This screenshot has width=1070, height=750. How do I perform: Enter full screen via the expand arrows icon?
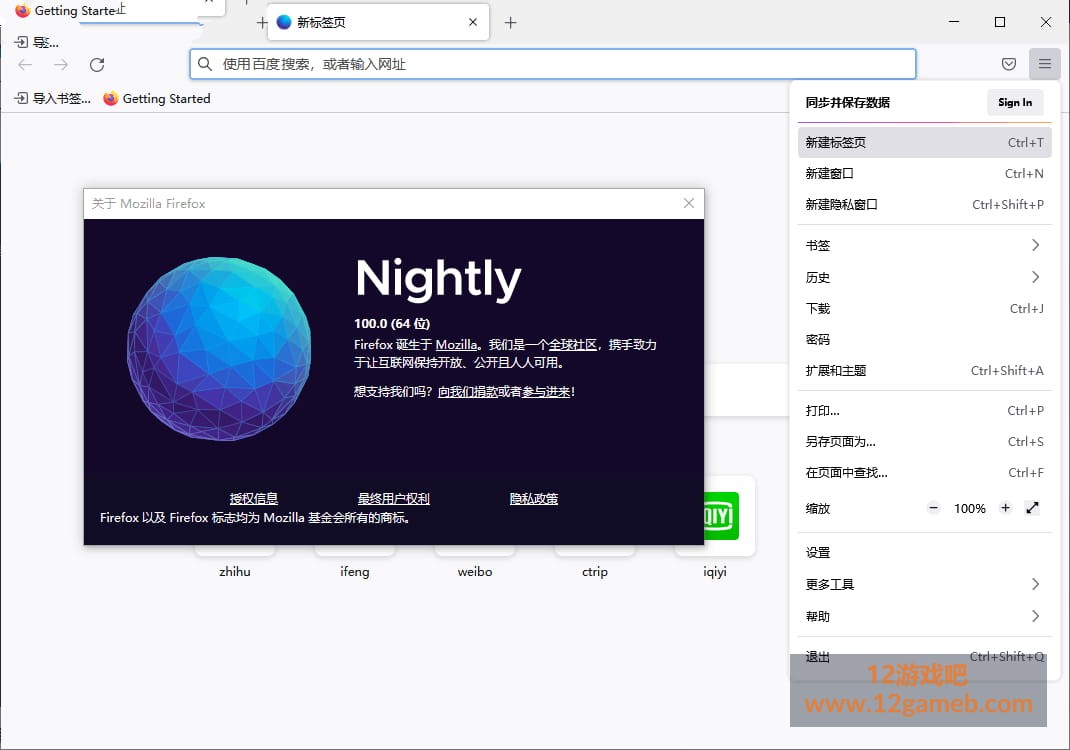pyautogui.click(x=1032, y=508)
